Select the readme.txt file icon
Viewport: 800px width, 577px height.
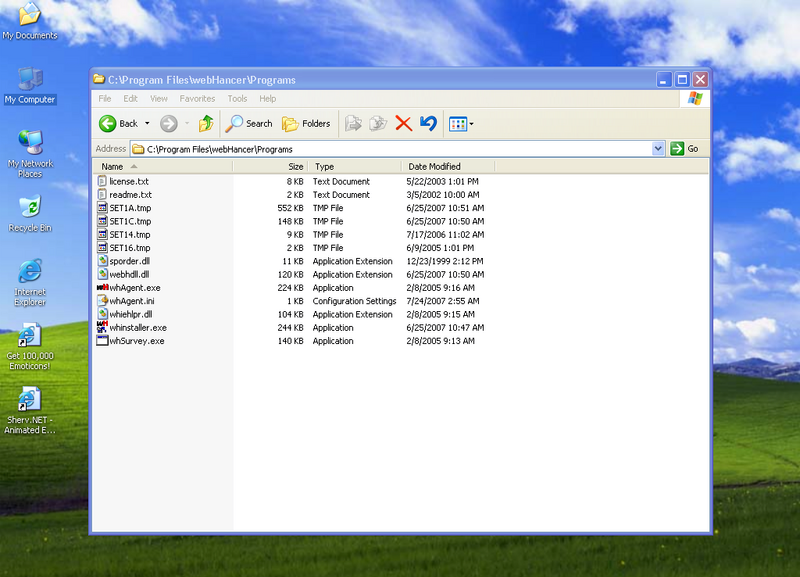click(102, 194)
